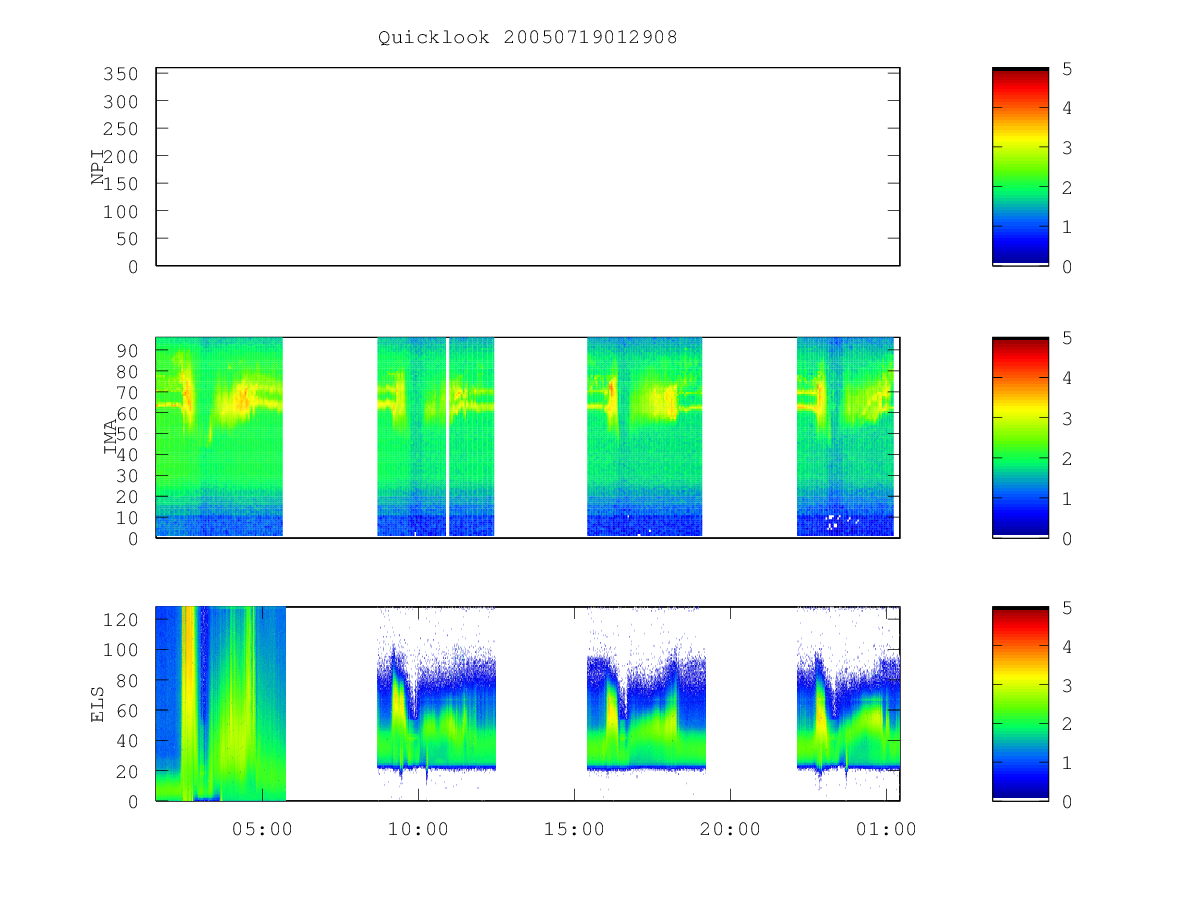Viewport: 1200px width, 900px height.
Task: Click the 10 tick on the IMA axis
Action: pyautogui.click(x=128, y=518)
